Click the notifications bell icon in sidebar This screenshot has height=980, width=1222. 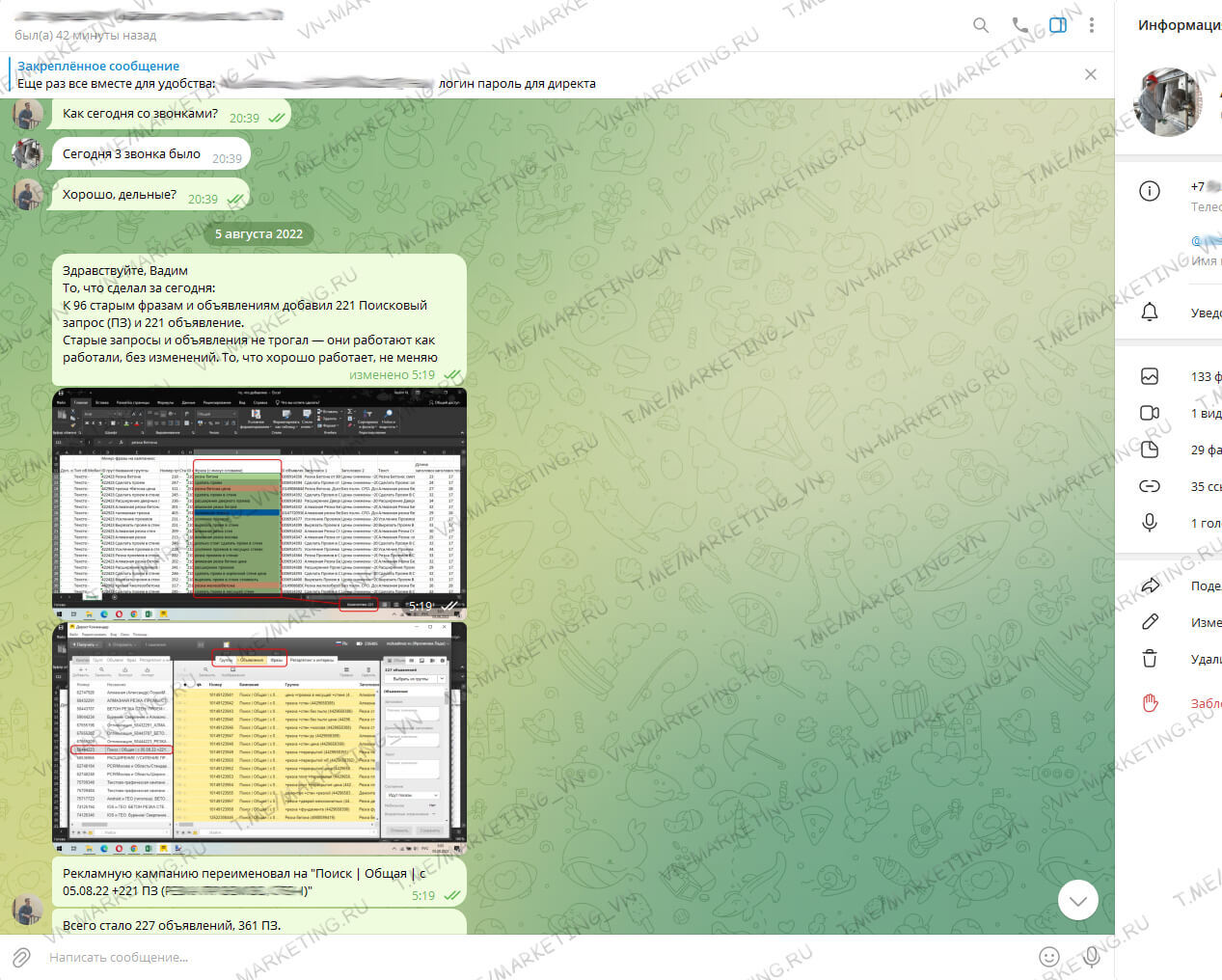click(x=1150, y=312)
